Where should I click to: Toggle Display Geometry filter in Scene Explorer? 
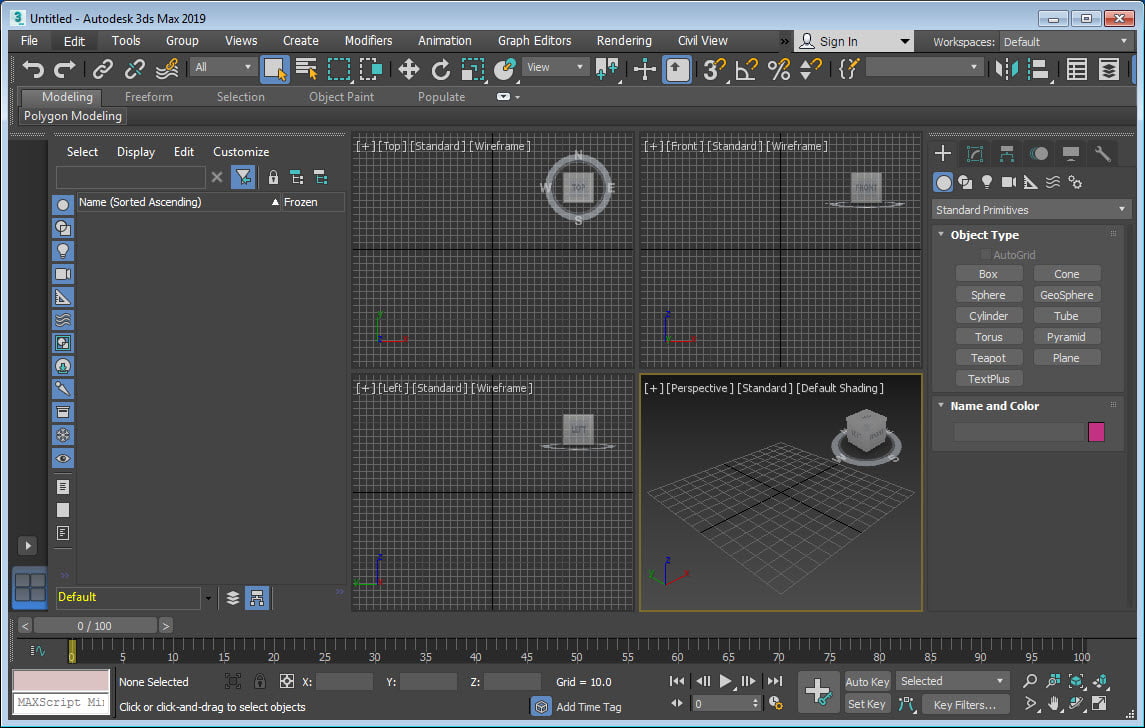pyautogui.click(x=63, y=205)
